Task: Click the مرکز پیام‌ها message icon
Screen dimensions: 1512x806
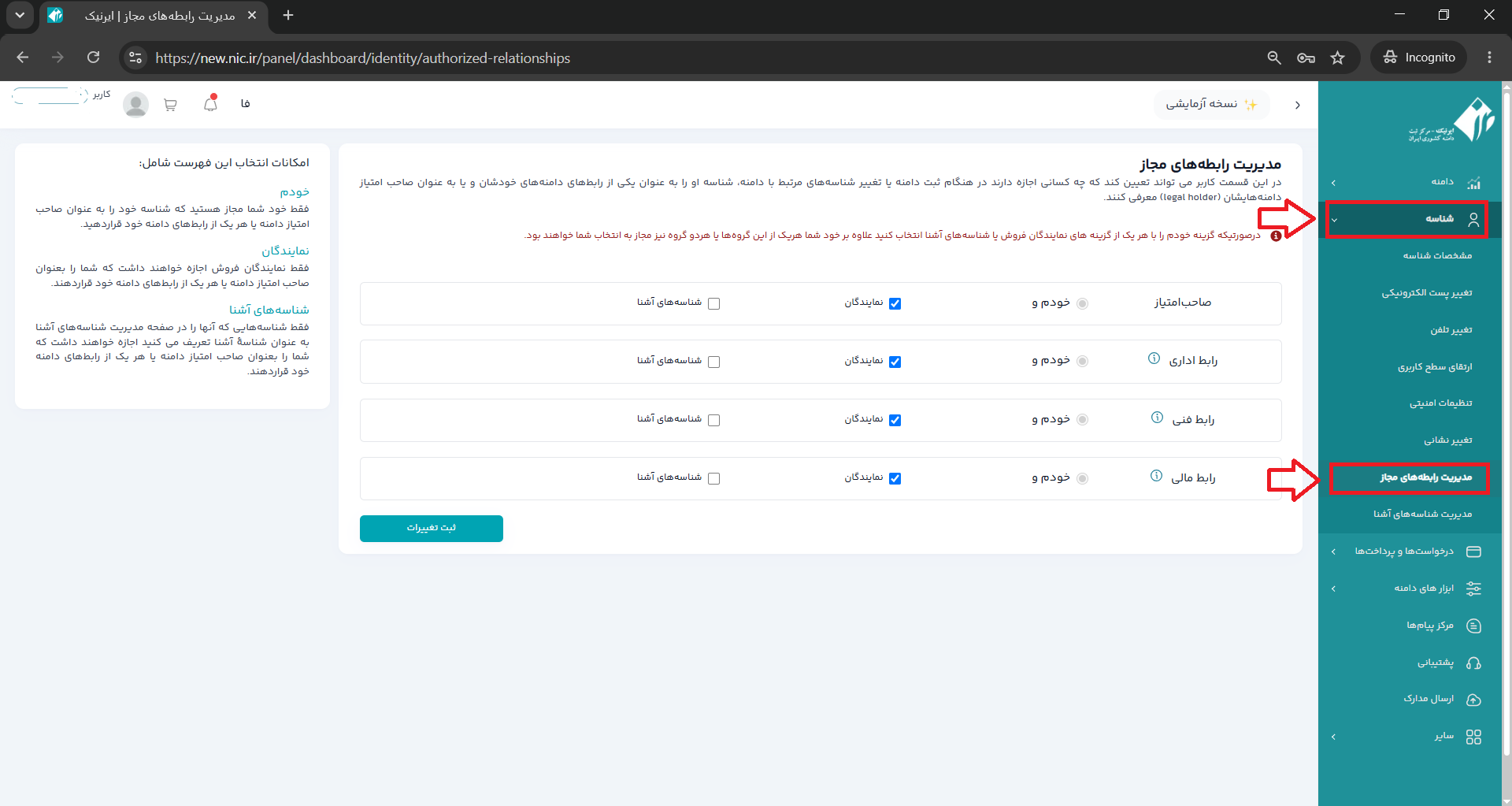Action: pos(1473,626)
